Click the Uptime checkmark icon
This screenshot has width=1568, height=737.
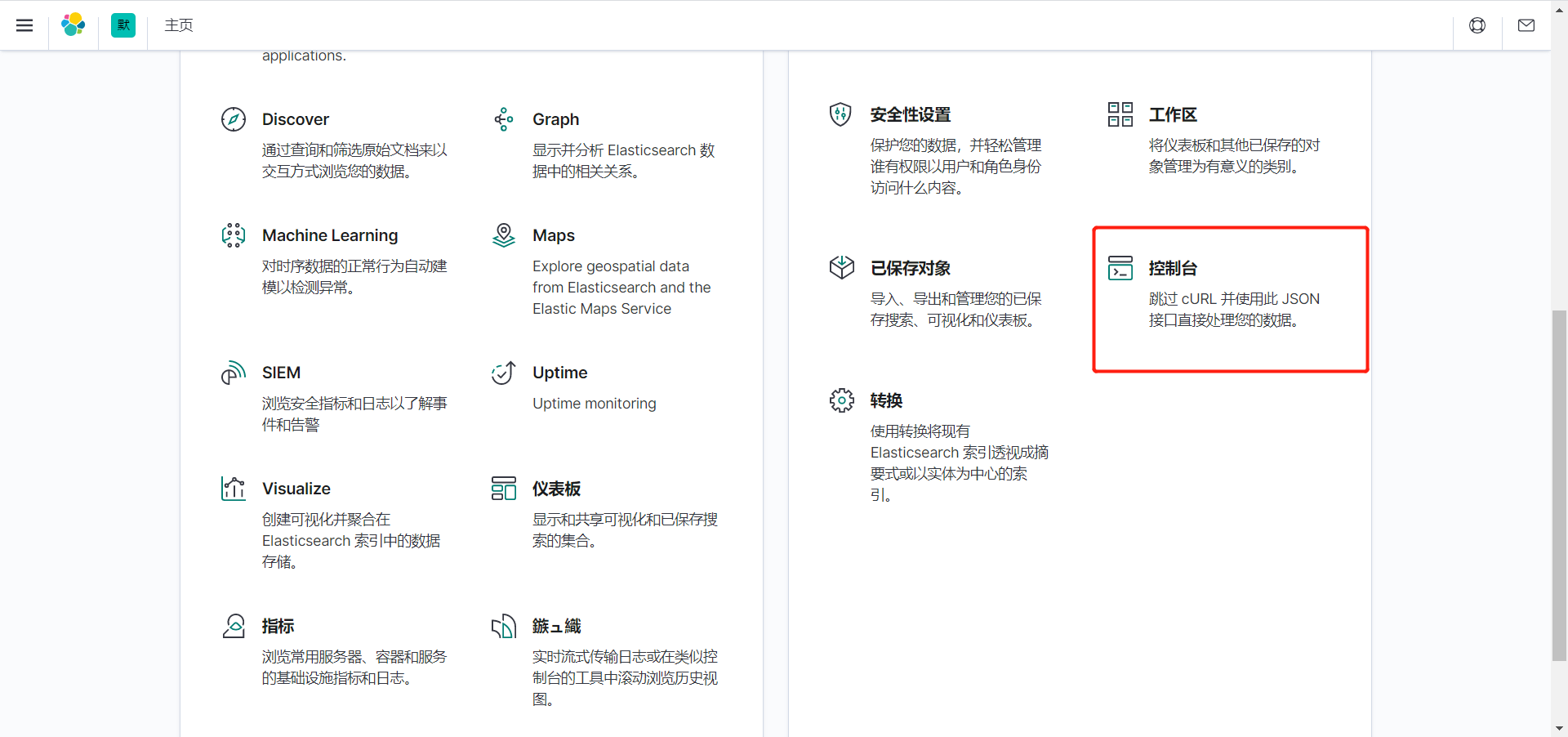[x=504, y=373]
